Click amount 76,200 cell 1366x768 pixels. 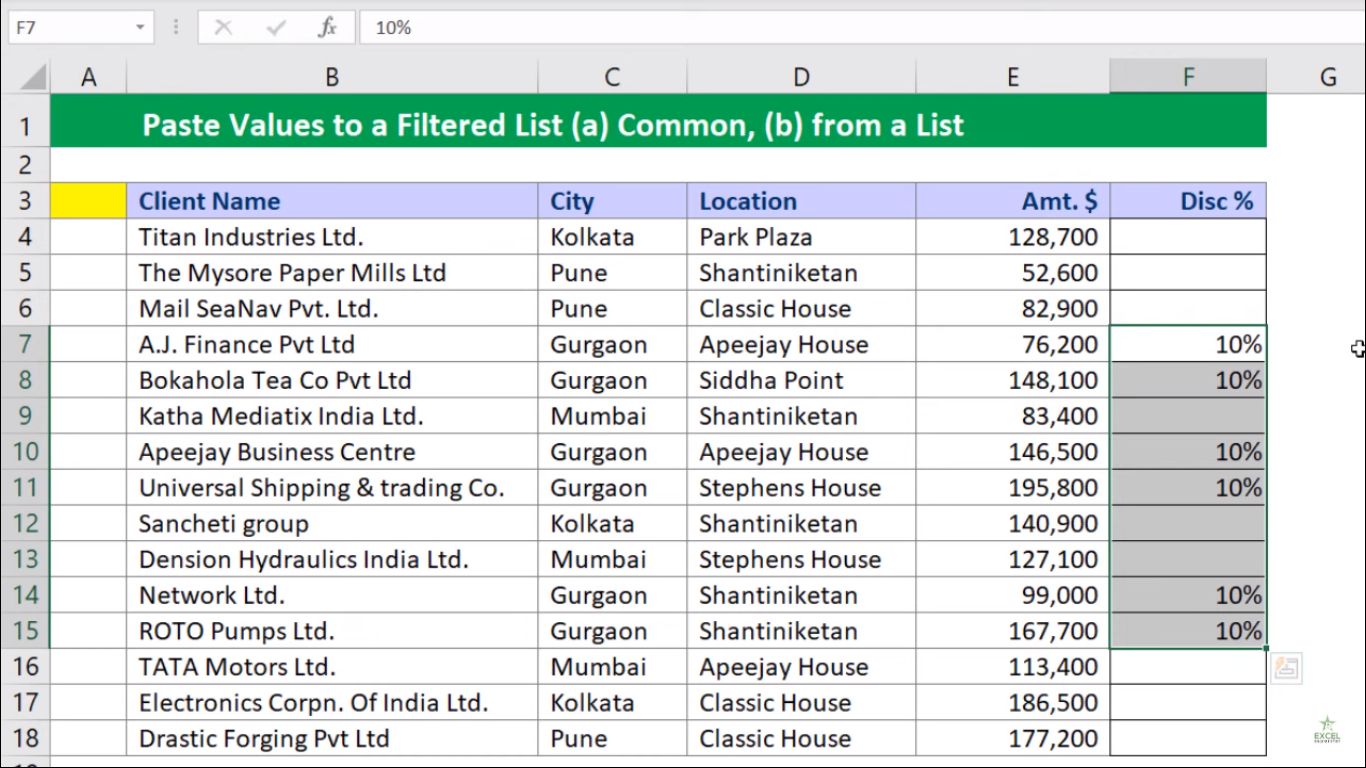[1012, 345]
